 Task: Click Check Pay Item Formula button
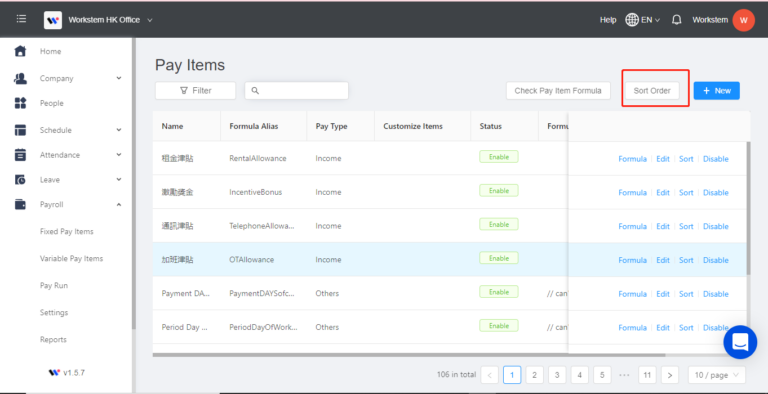(558, 91)
